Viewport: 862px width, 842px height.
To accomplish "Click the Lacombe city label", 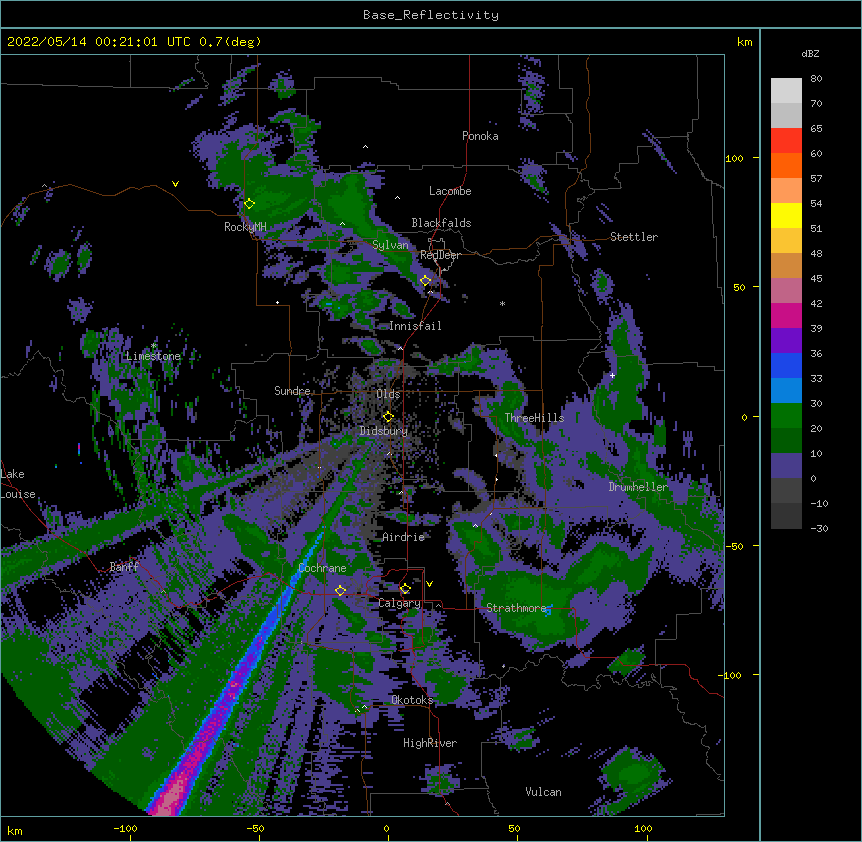I will pos(450,191).
